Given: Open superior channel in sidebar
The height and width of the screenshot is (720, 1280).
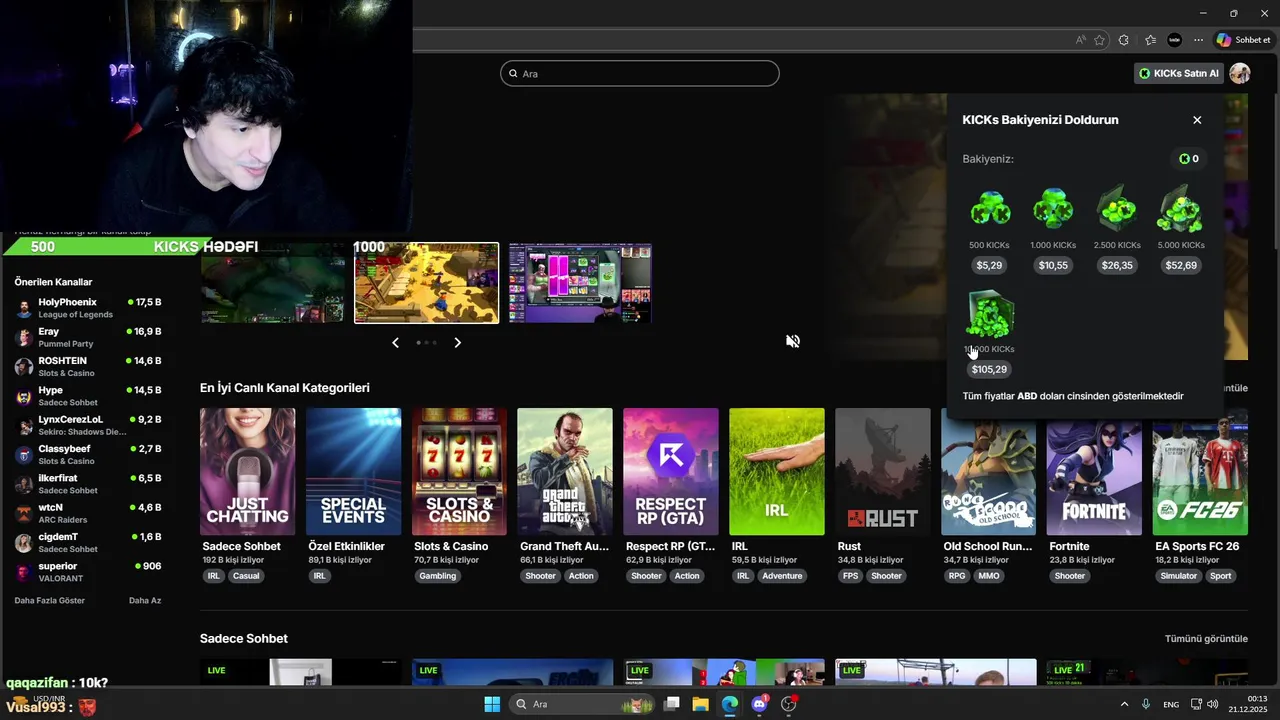Looking at the screenshot, I should (x=88, y=572).
